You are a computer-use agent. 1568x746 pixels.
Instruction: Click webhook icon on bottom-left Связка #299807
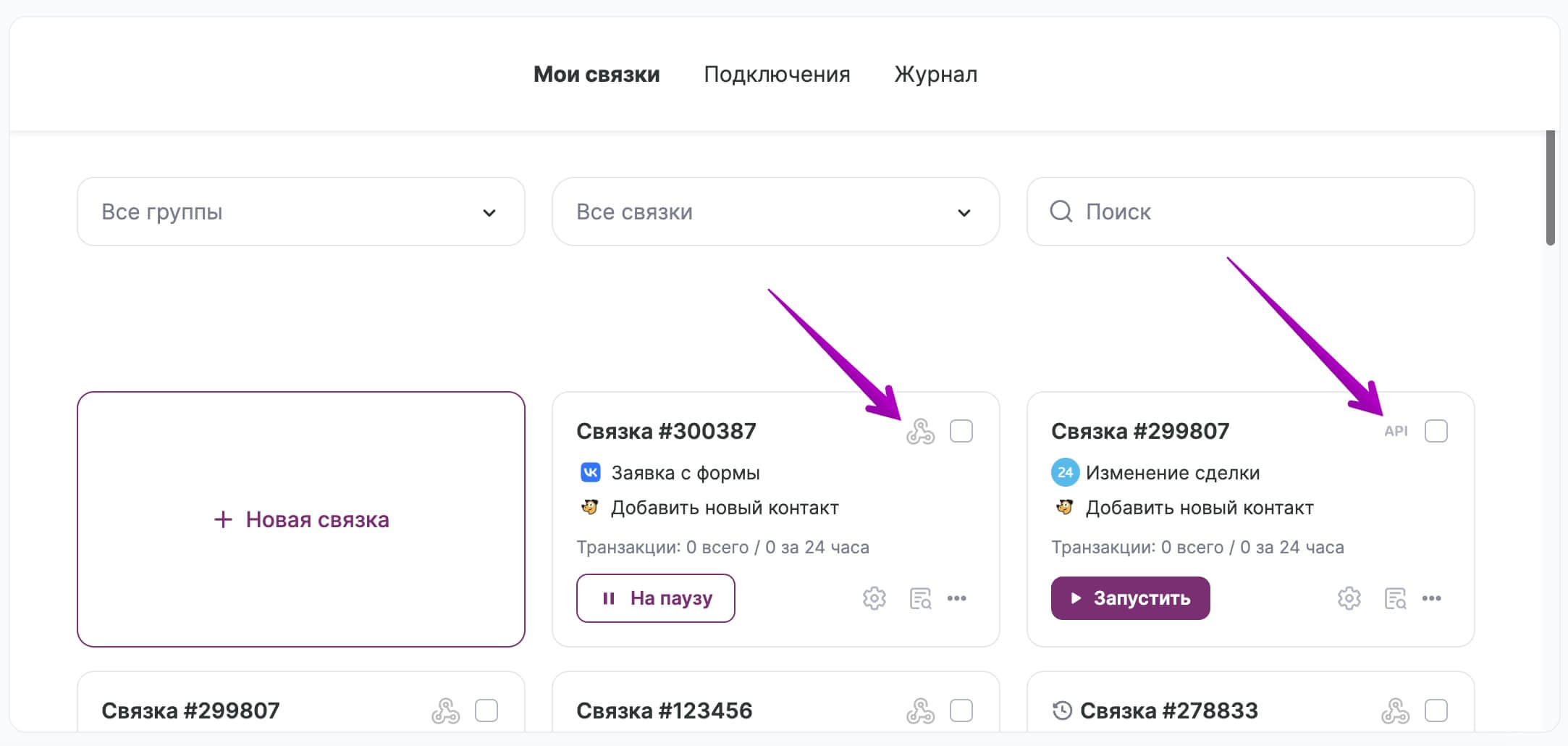(445, 711)
